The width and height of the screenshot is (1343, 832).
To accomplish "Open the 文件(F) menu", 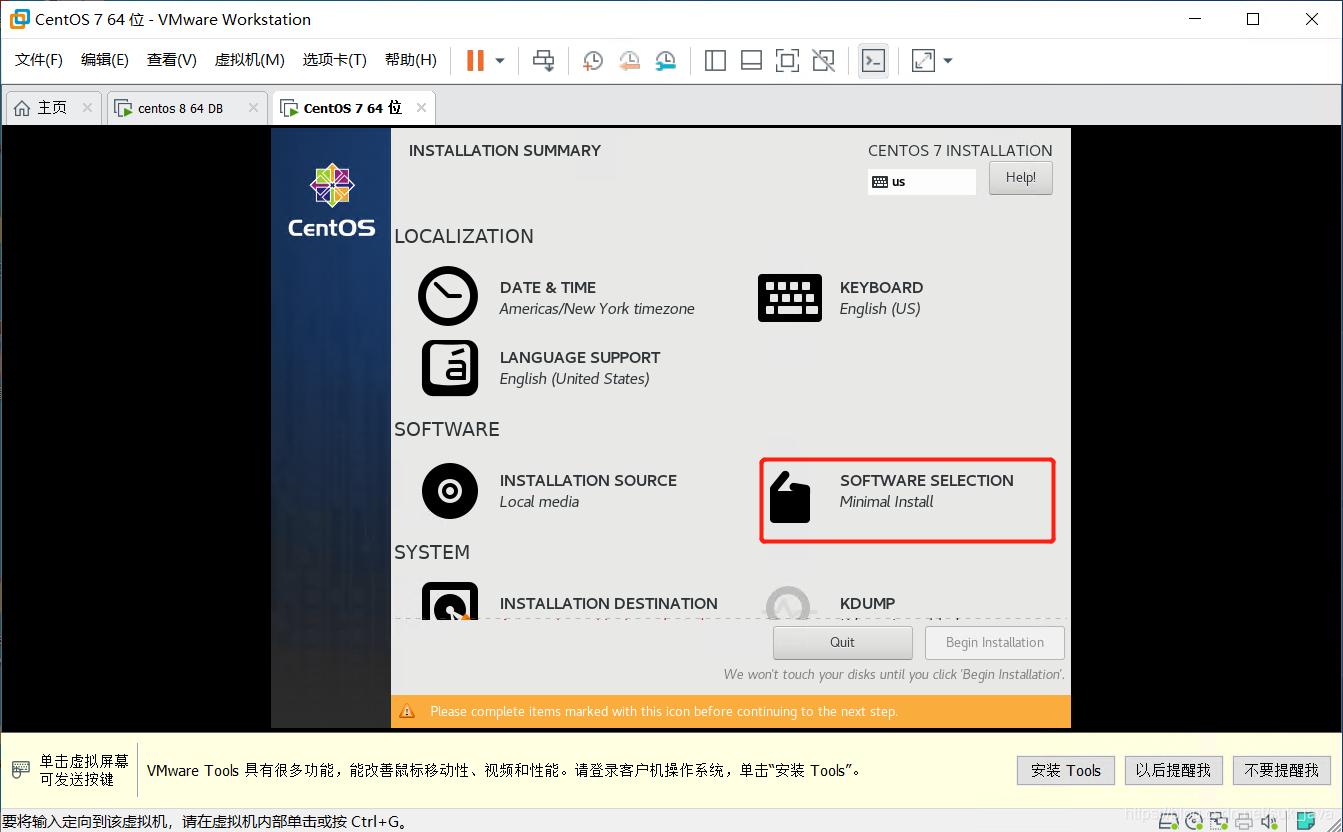I will [x=39, y=60].
